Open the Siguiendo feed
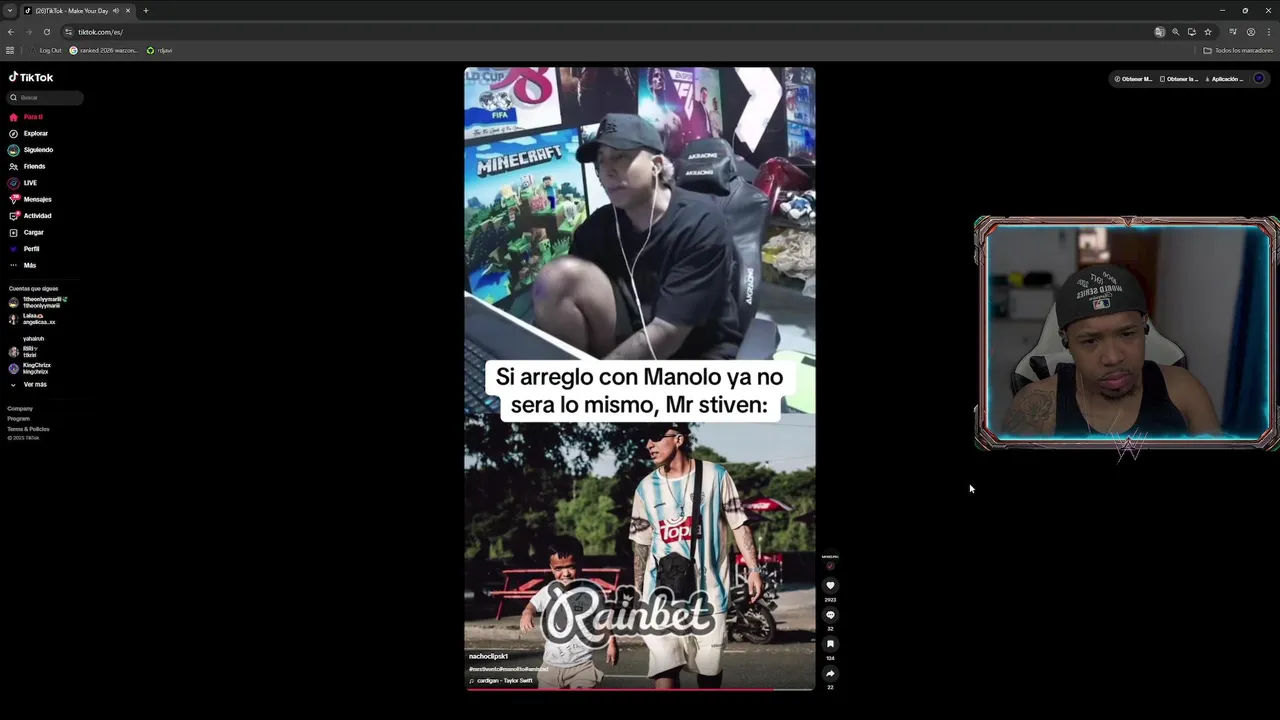Viewport: 1280px width, 720px height. (x=31, y=150)
